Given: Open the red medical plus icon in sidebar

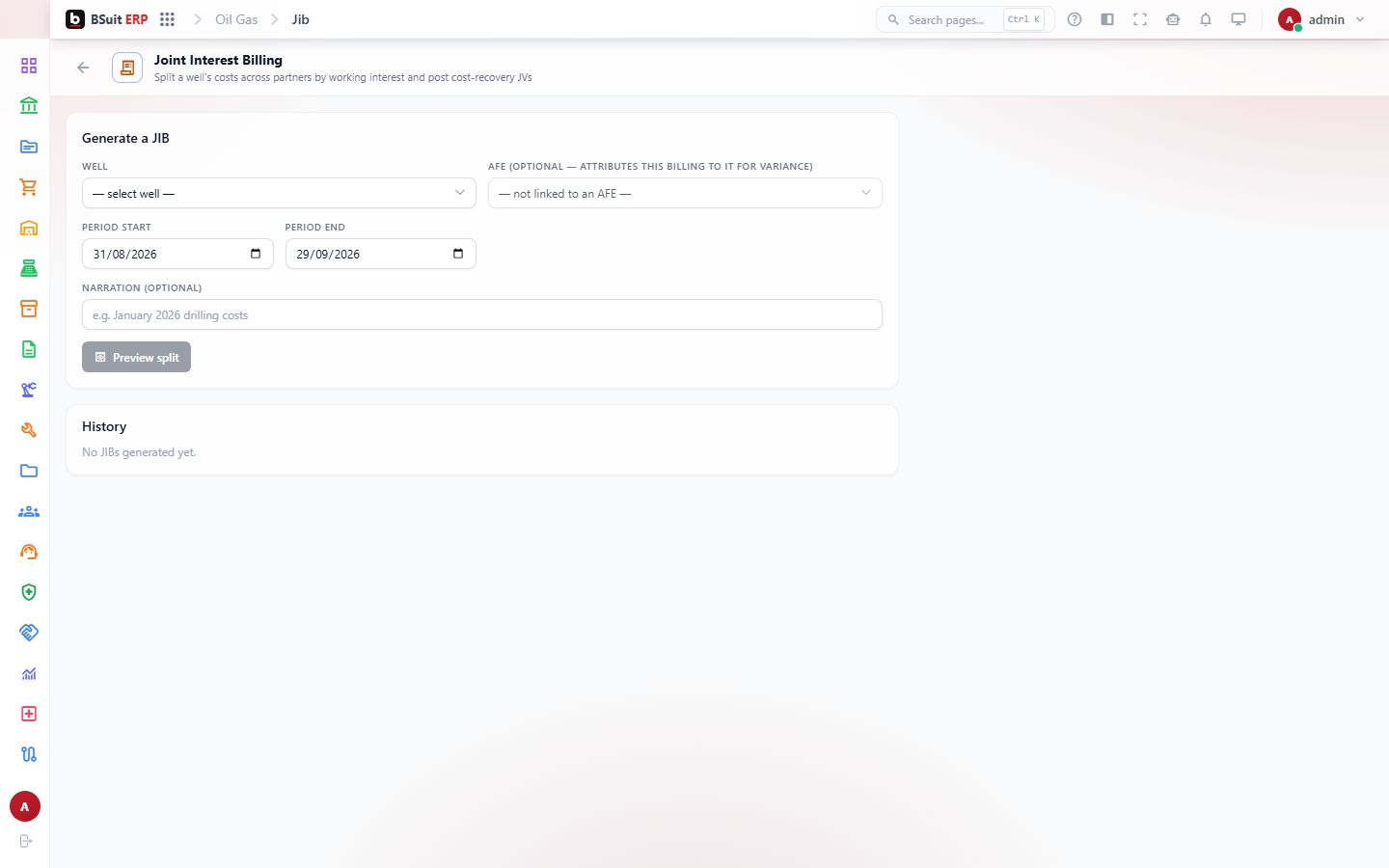Looking at the screenshot, I should click(x=29, y=714).
